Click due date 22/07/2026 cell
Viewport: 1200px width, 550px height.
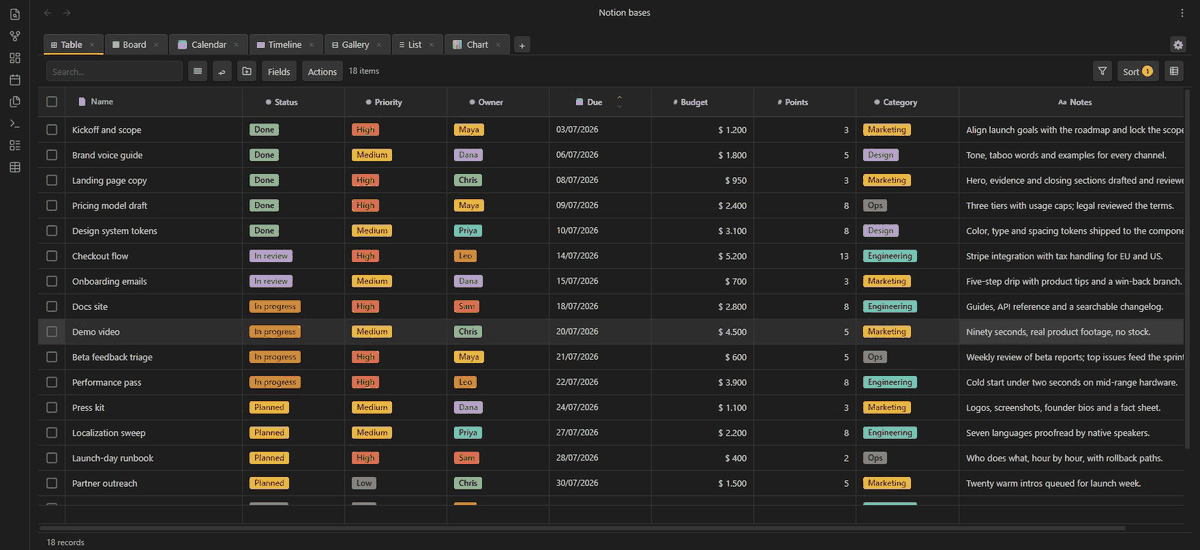point(600,382)
